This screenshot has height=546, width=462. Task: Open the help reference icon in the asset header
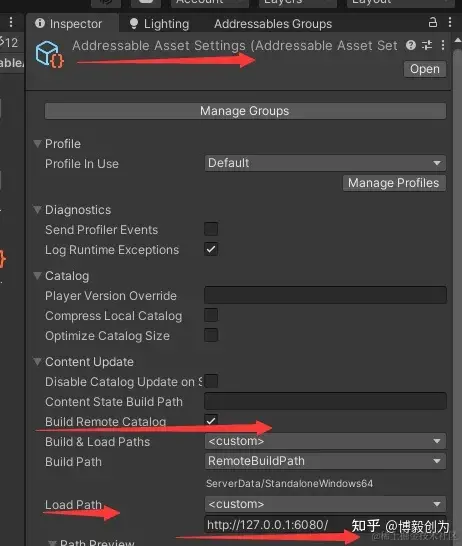coord(411,45)
